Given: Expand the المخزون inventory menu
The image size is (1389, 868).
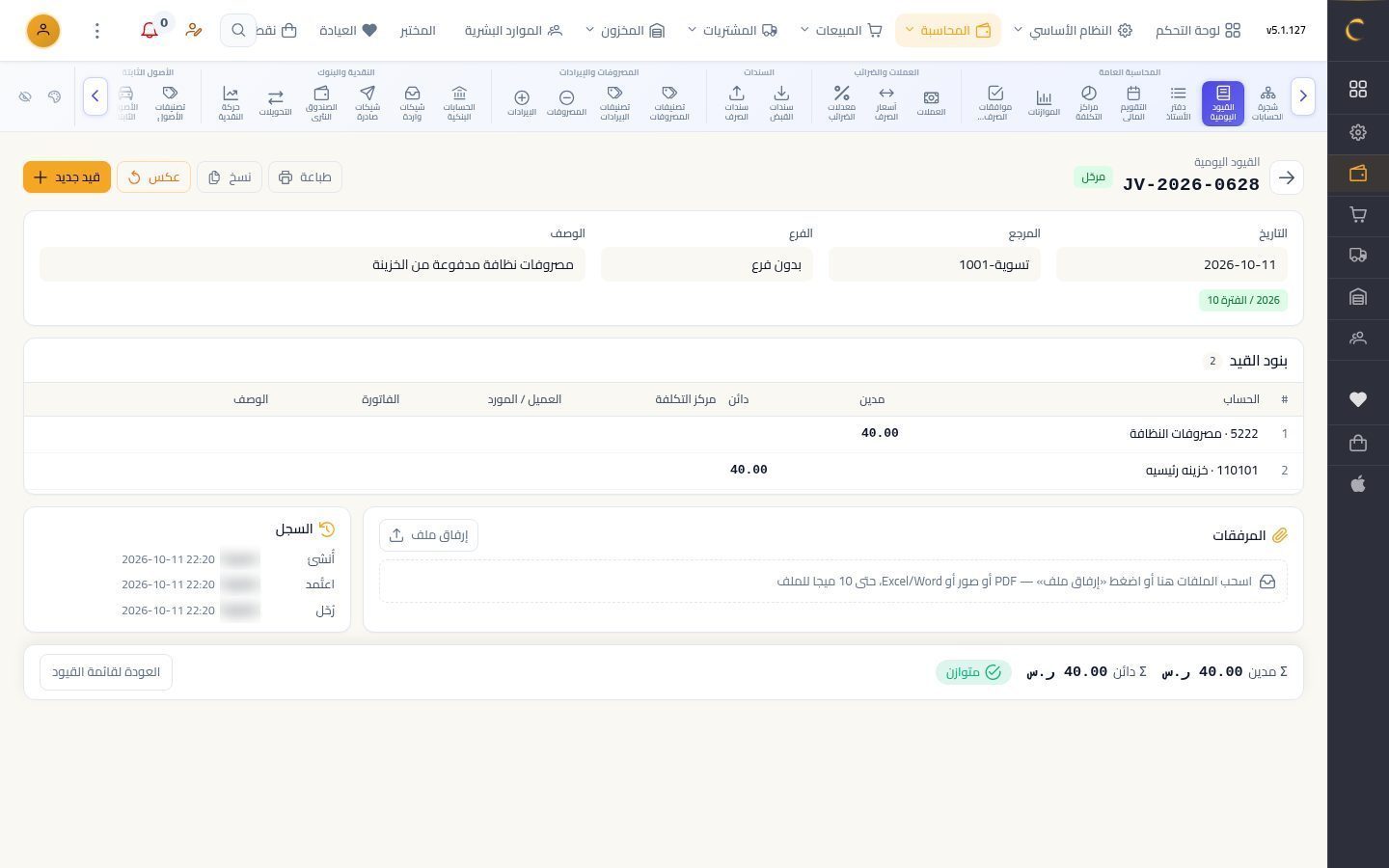Looking at the screenshot, I should (x=625, y=31).
